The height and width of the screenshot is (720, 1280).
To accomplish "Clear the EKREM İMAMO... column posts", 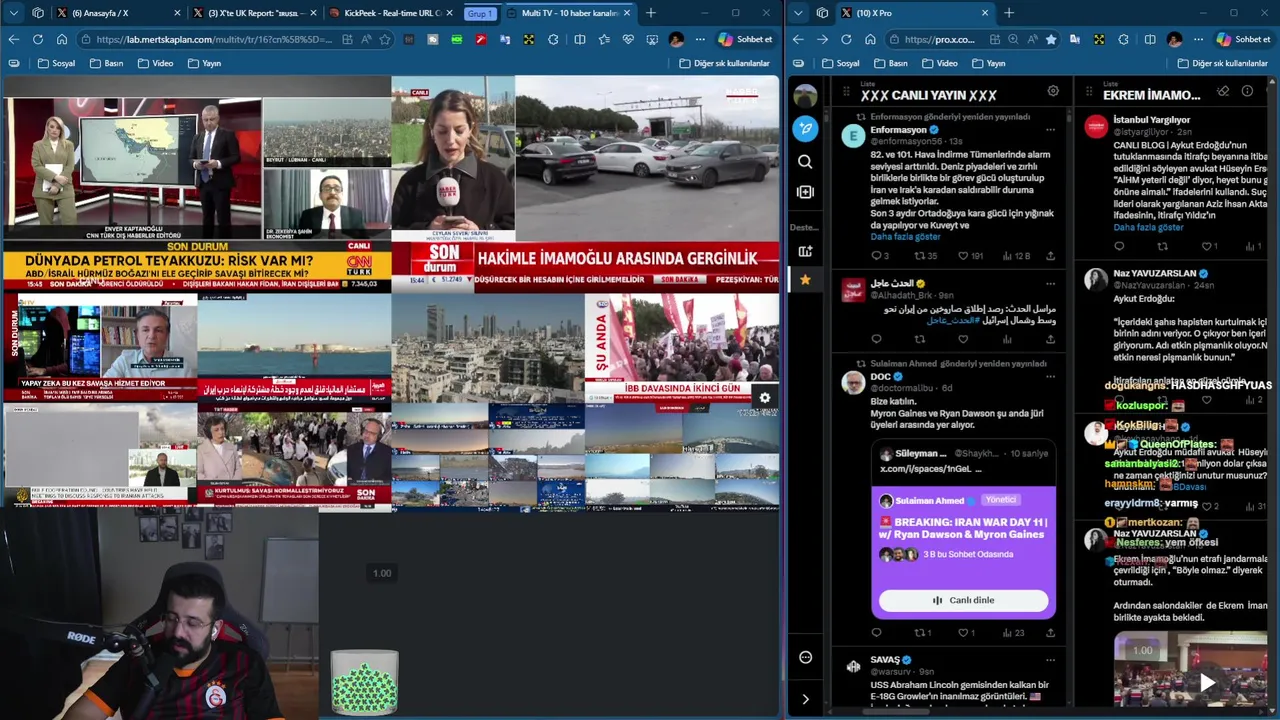I will pyautogui.click(x=1223, y=91).
